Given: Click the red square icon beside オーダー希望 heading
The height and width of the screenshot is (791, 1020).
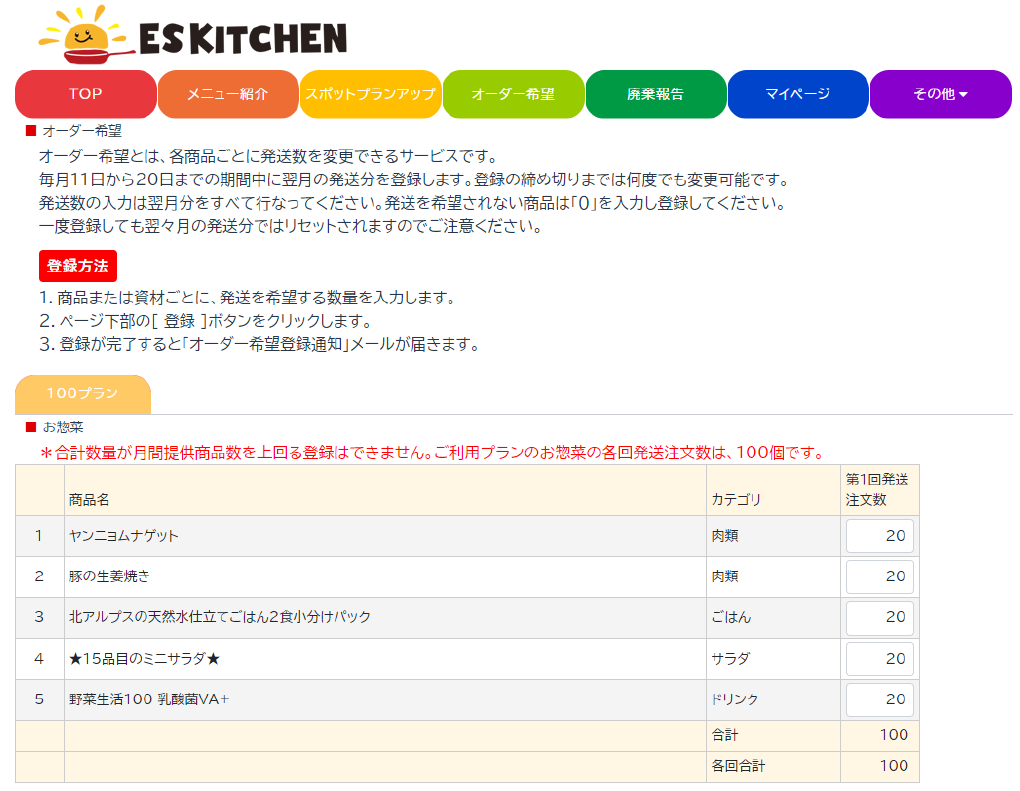Looking at the screenshot, I should (28, 130).
